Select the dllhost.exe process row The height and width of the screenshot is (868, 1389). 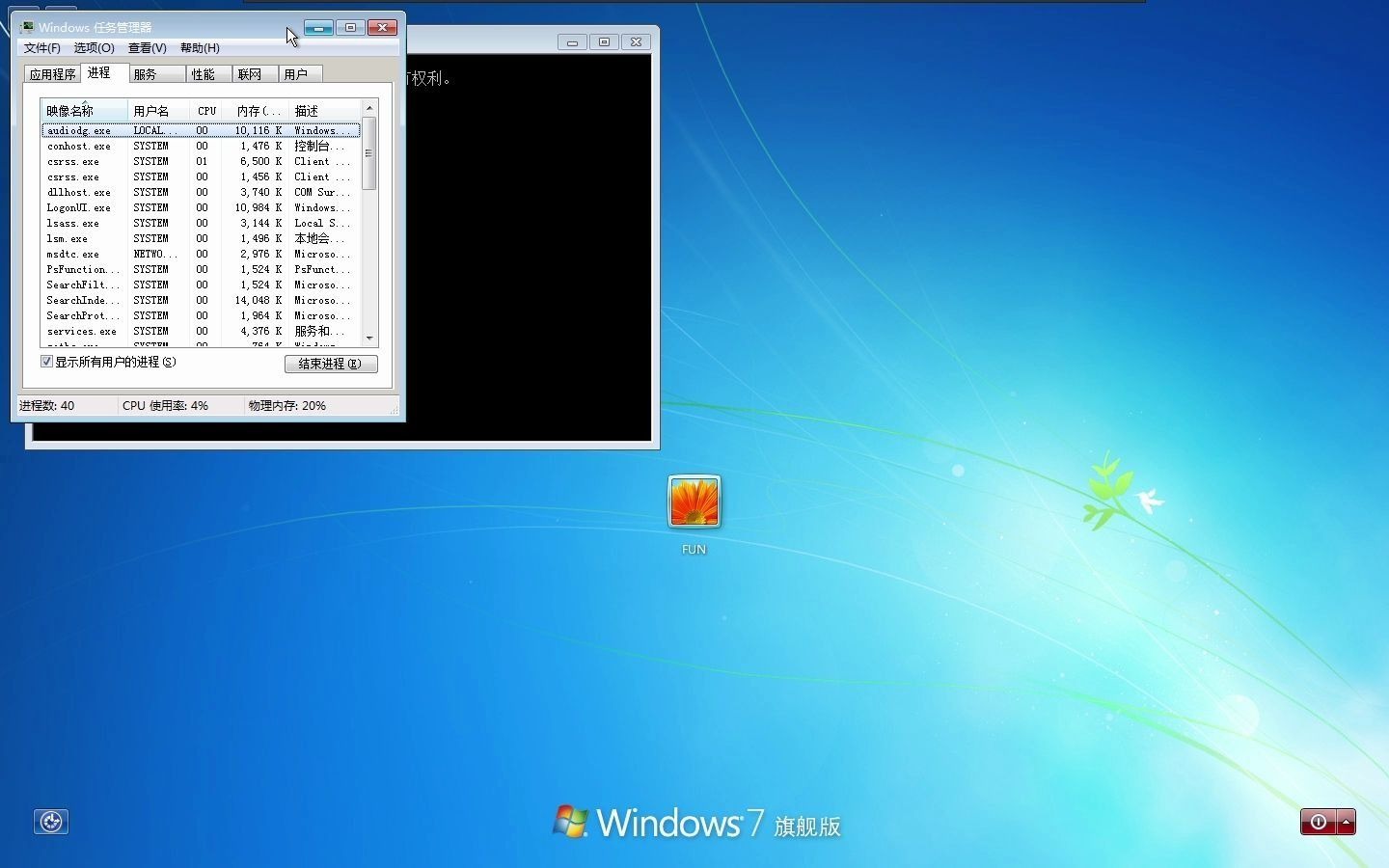(201, 192)
